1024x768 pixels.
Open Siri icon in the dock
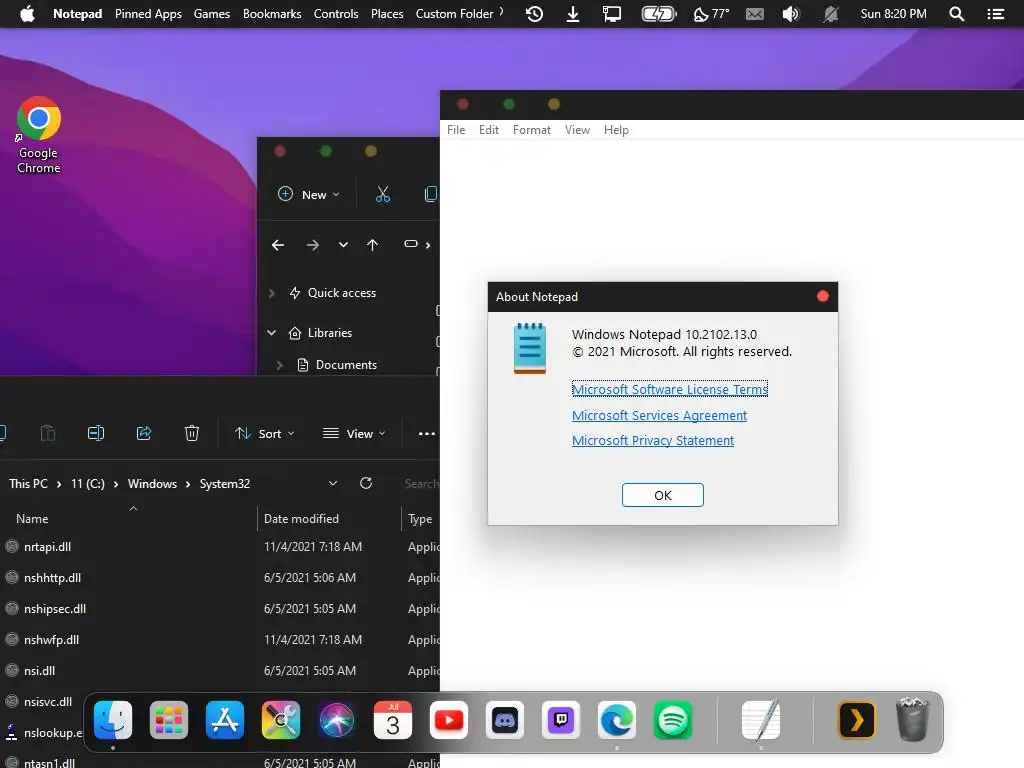point(336,720)
